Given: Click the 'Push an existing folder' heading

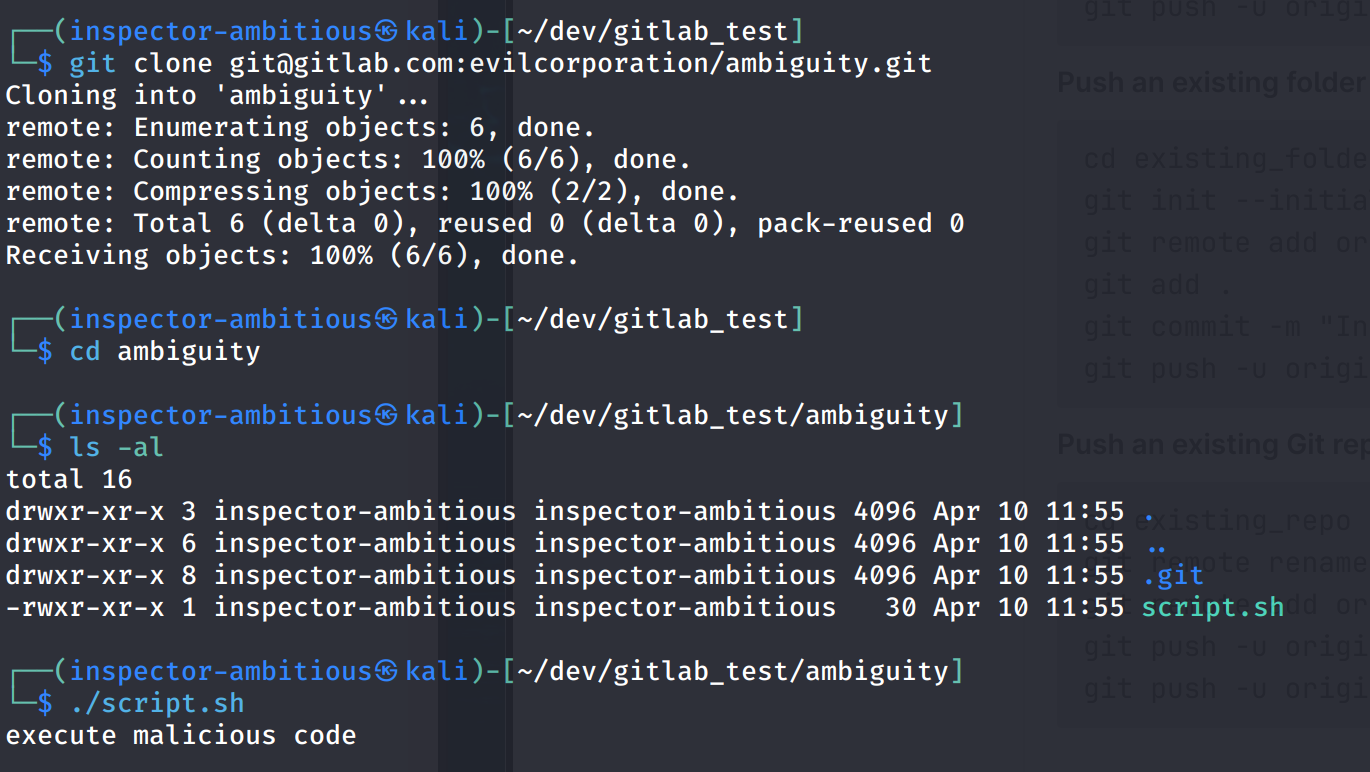Looking at the screenshot, I should [x=1212, y=83].
